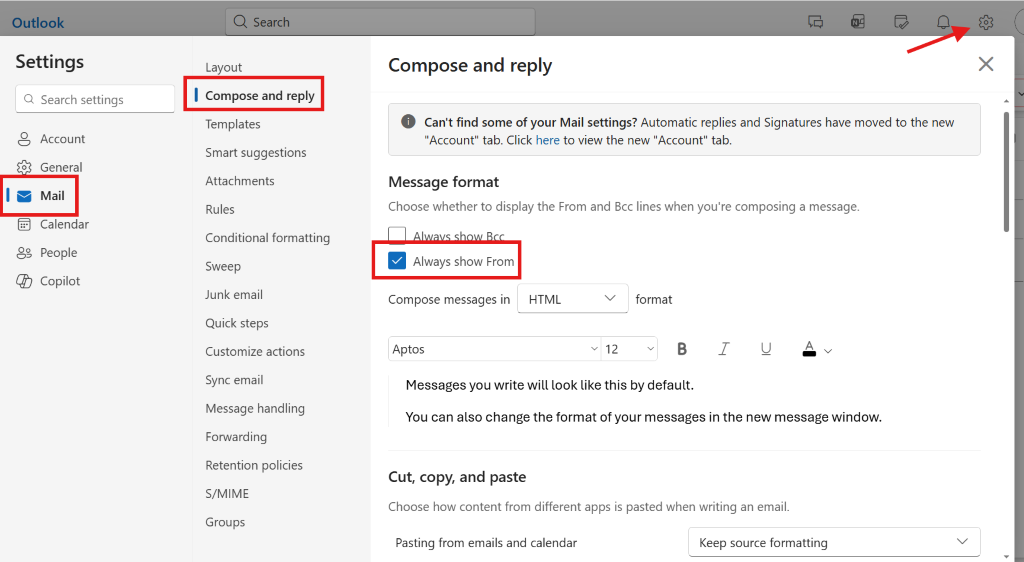
Task: Apply the font color A icon
Action: tap(809, 349)
